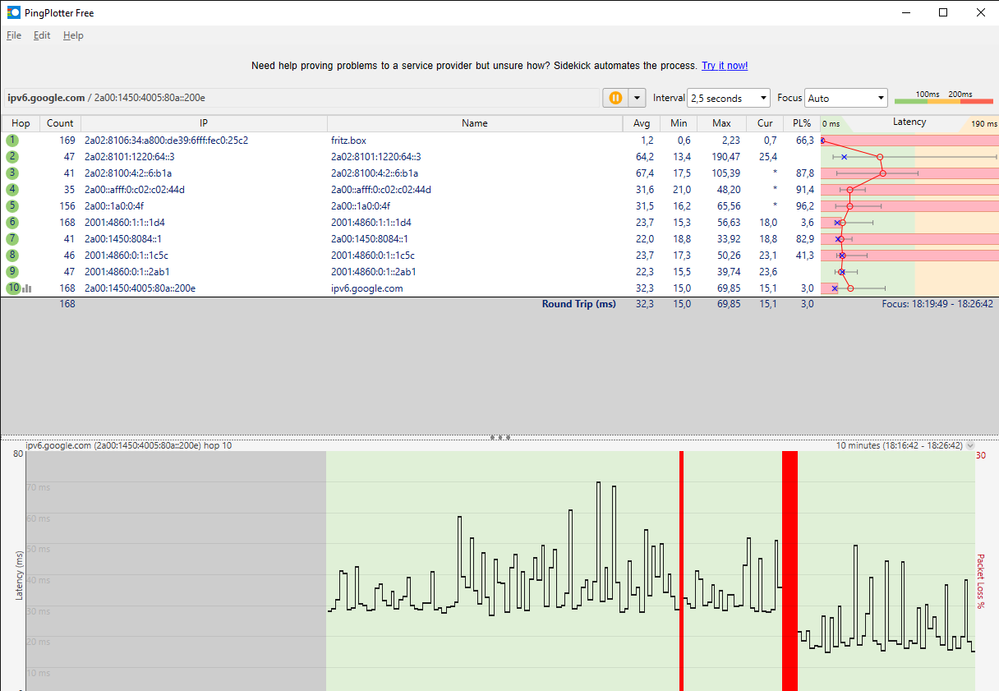Click the ipv6.google.com target address field
Image resolution: width=999 pixels, height=691 pixels.
(x=302, y=97)
